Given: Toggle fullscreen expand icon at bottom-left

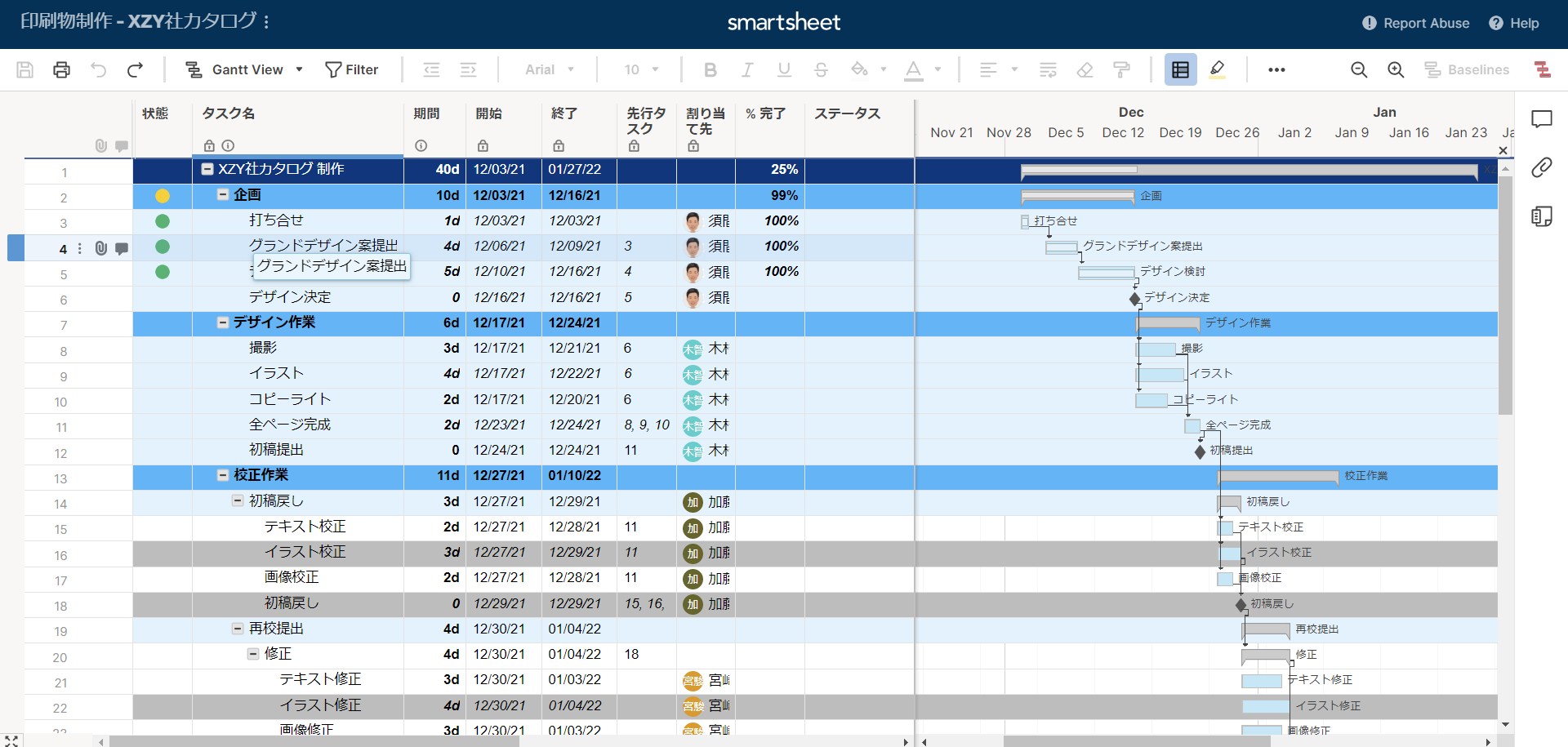Looking at the screenshot, I should click(x=11, y=740).
